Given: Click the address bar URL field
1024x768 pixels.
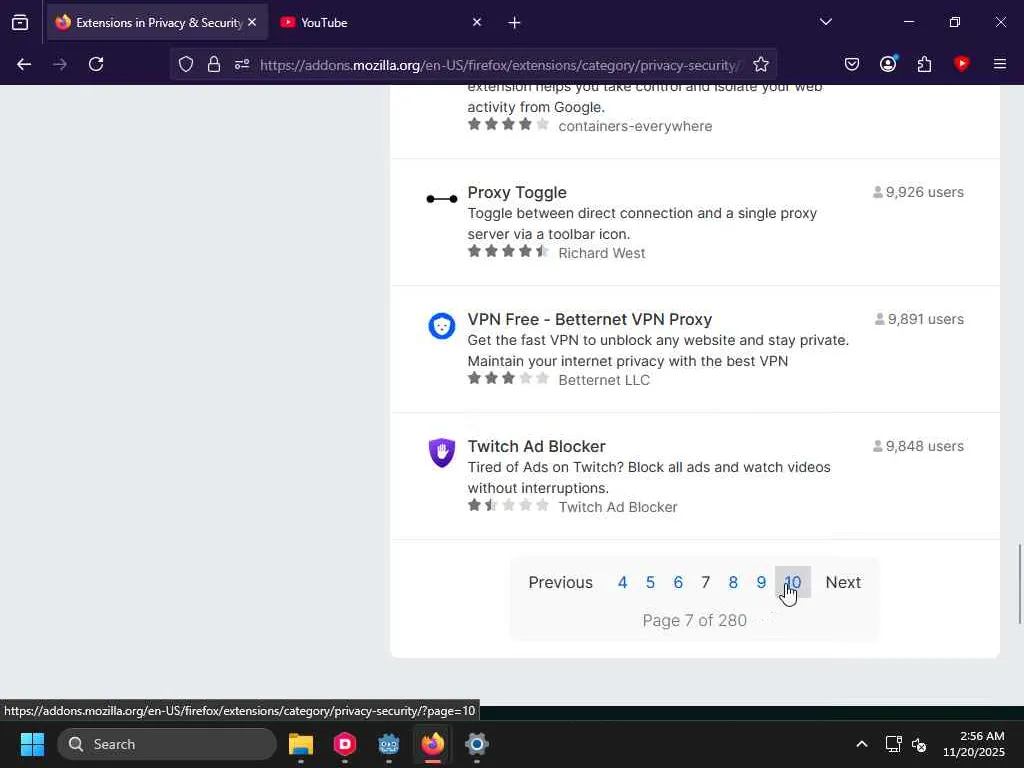Looking at the screenshot, I should click(x=500, y=65).
